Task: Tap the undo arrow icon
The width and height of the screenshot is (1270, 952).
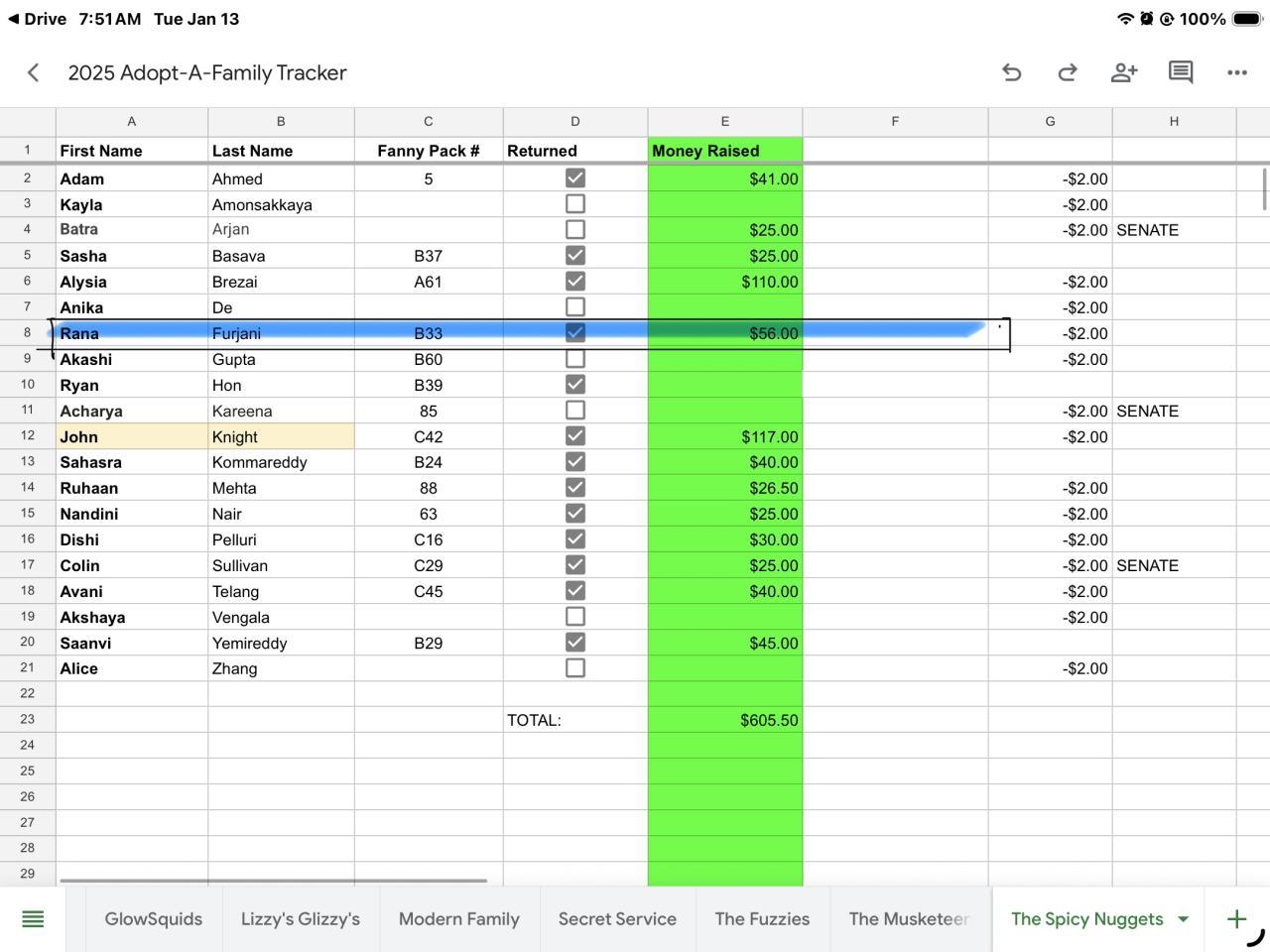Action: 1011,72
